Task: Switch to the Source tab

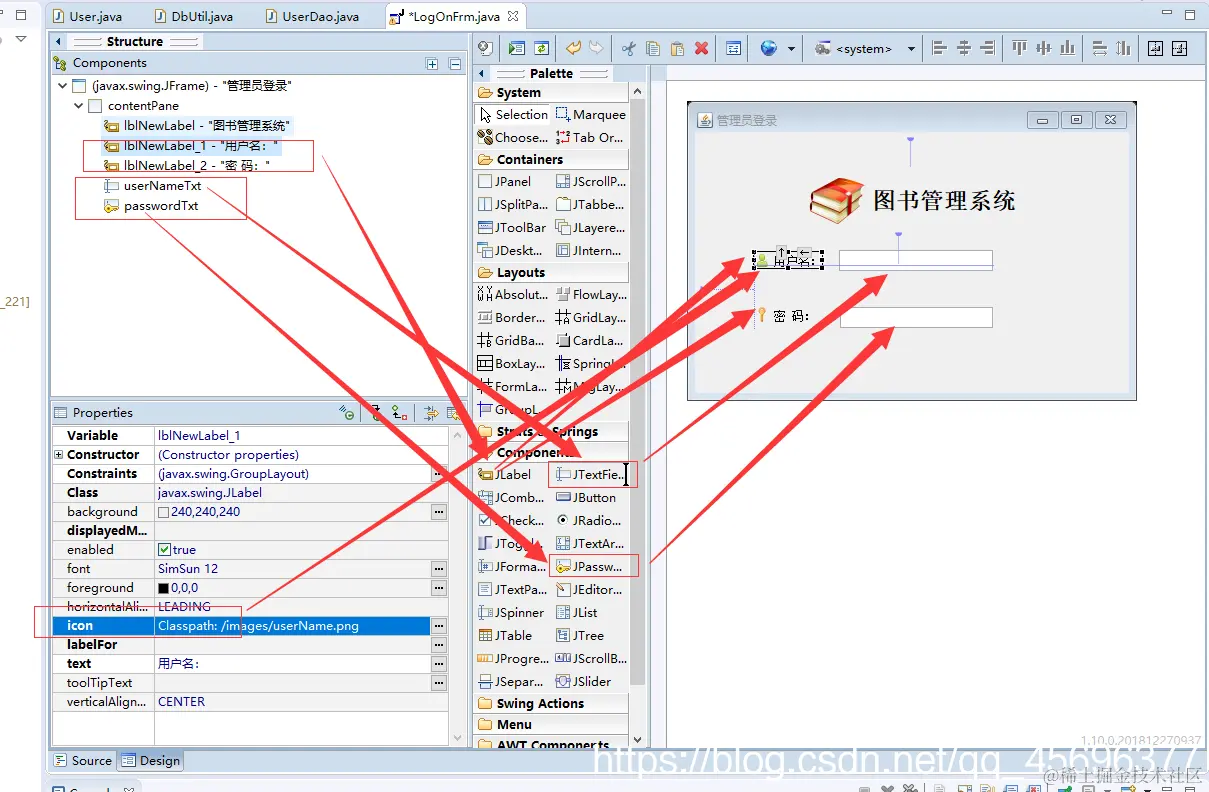Action: [83, 760]
